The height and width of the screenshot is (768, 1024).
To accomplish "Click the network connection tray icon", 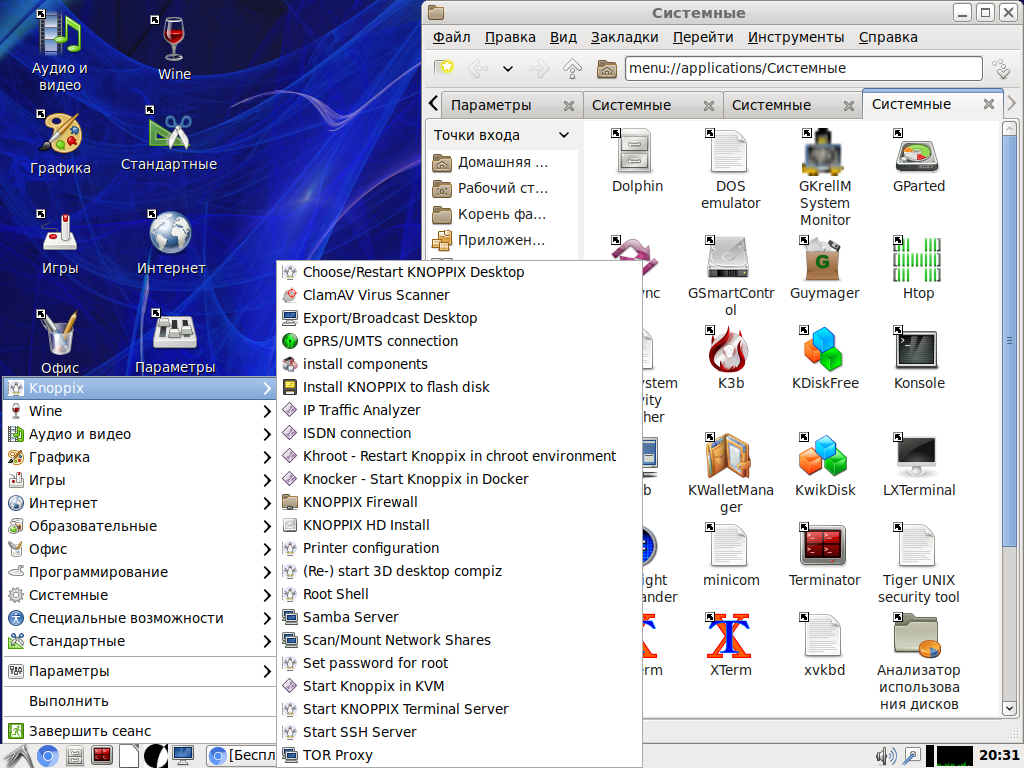I will click(x=910, y=756).
